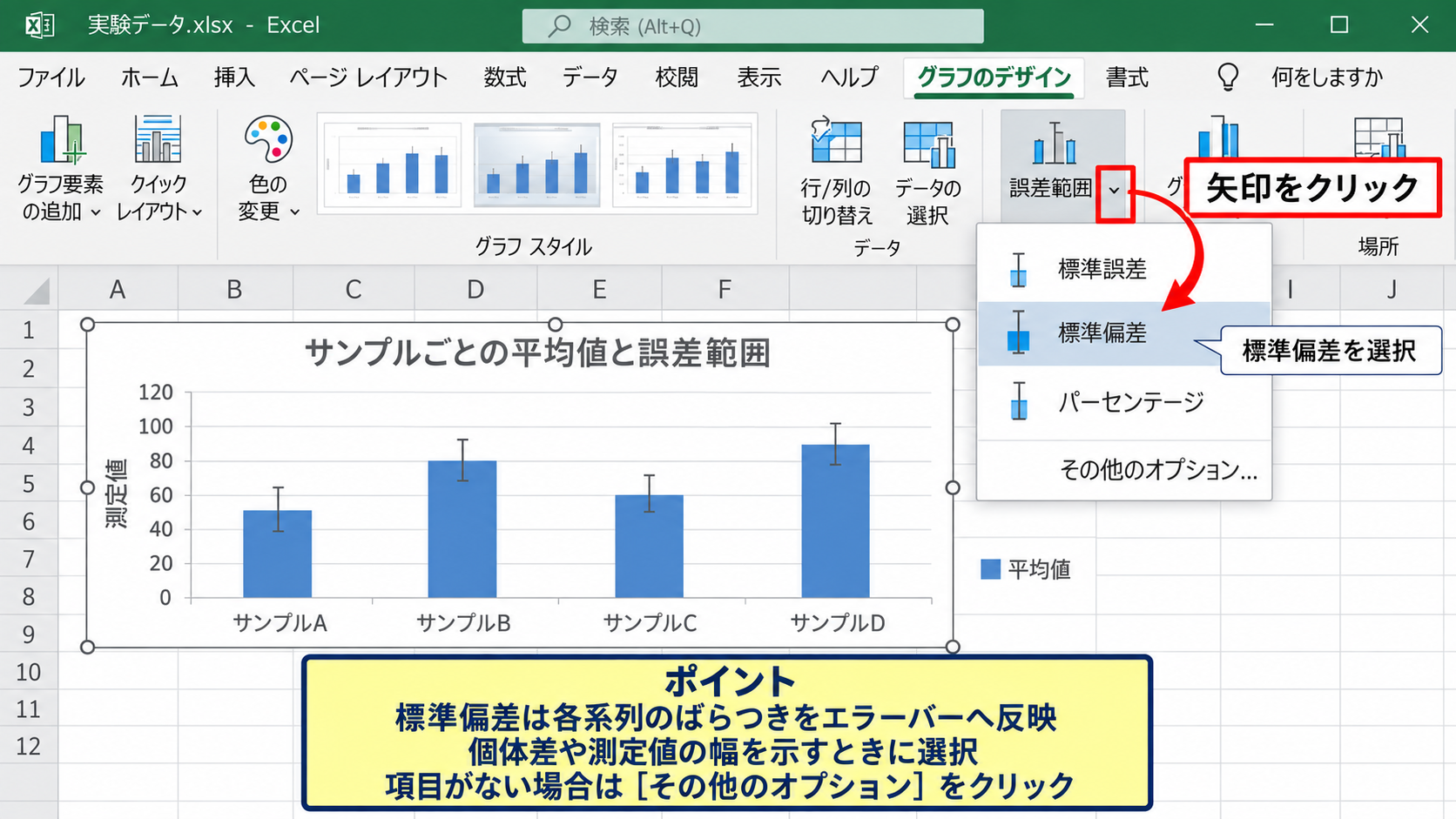The image size is (1456, 819).
Task: Maximize the Excel window
Action: pos(1339,25)
